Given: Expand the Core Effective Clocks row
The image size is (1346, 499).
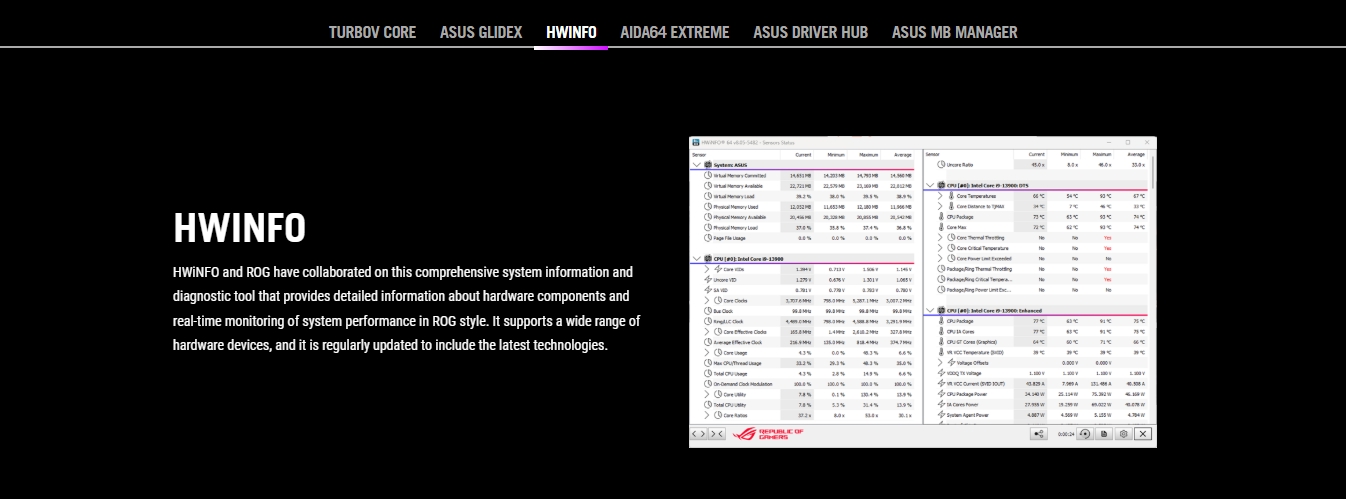Looking at the screenshot, I should 706,331.
